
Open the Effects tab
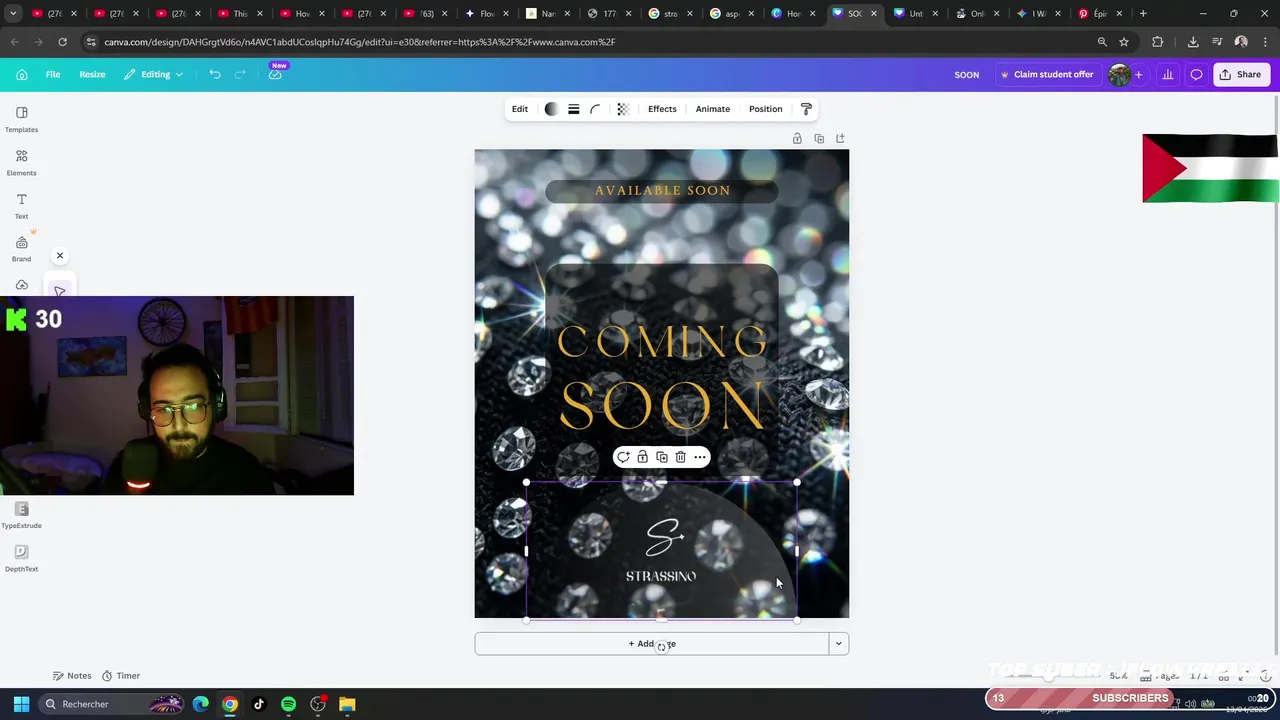[662, 109]
